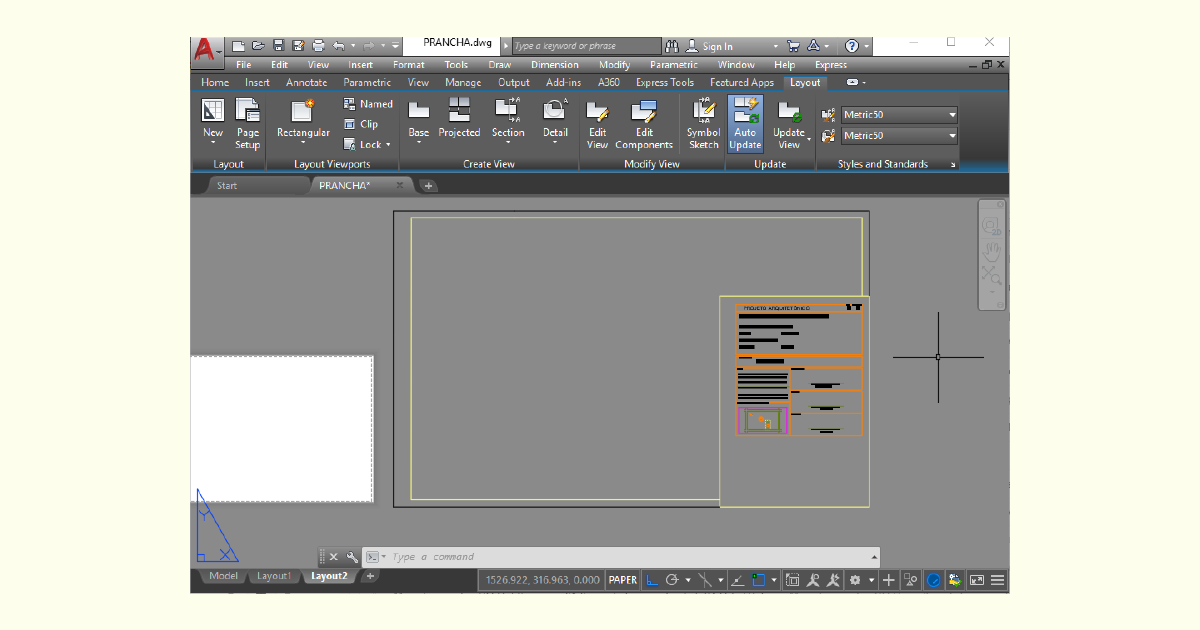The height and width of the screenshot is (630, 1200).
Task: Add a new layout with plus button
Action: click(x=370, y=576)
